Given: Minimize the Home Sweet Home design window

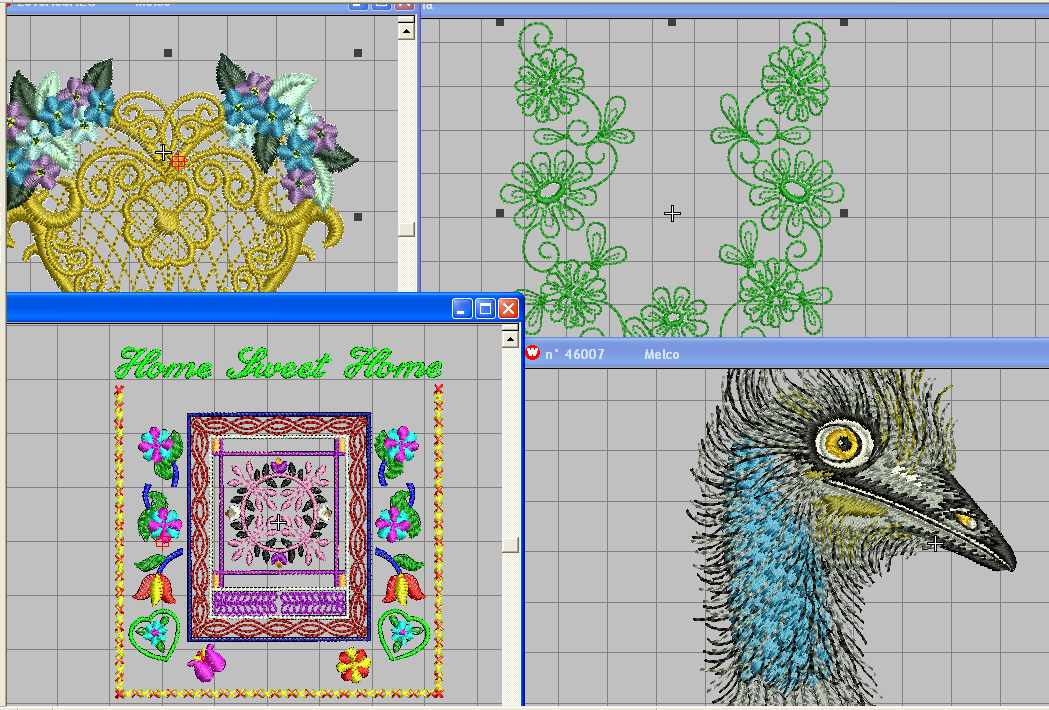Looking at the screenshot, I should pyautogui.click(x=462, y=308).
